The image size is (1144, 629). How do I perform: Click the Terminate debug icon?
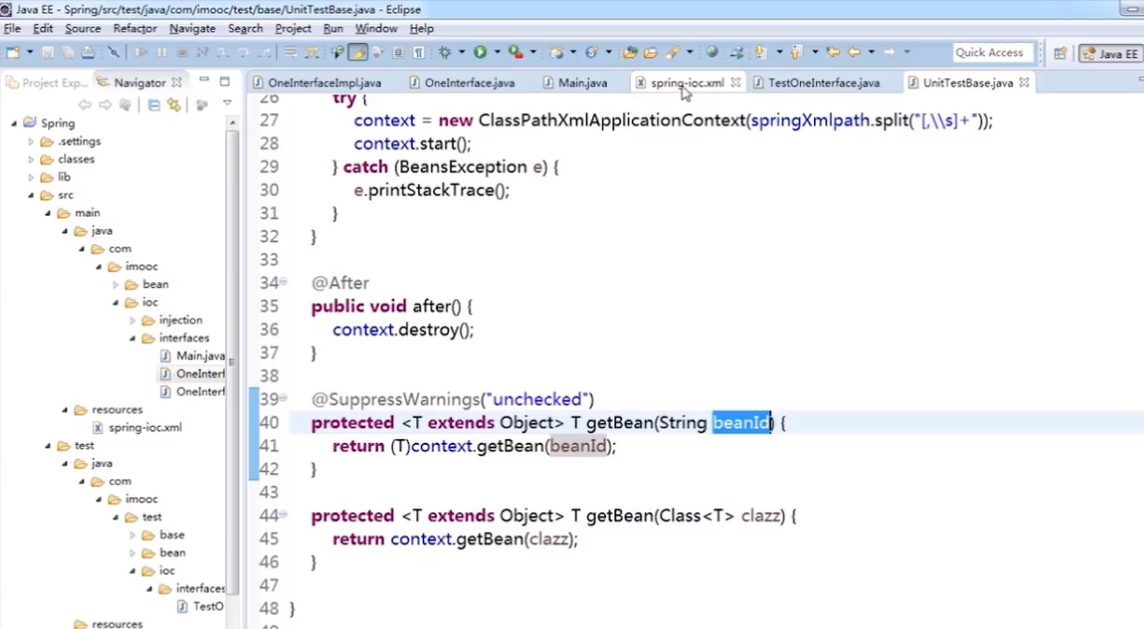182,52
